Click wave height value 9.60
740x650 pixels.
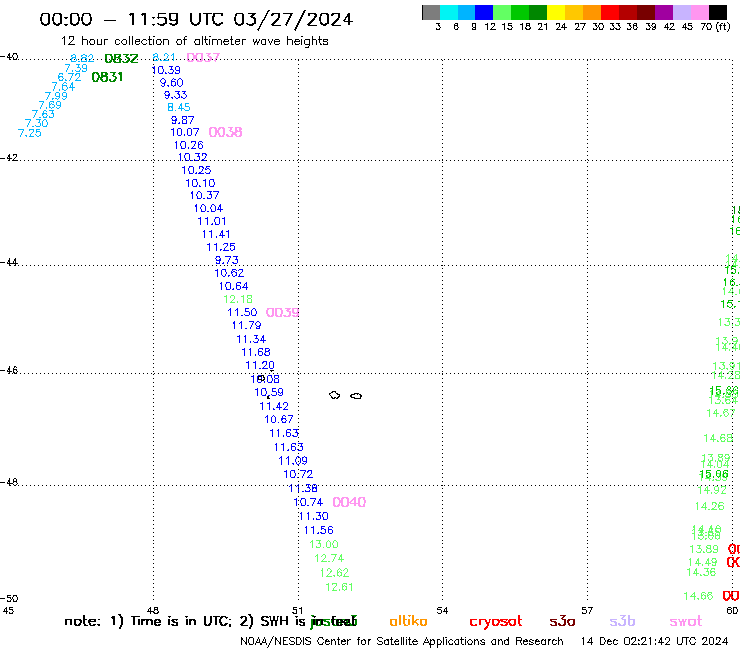point(171,83)
